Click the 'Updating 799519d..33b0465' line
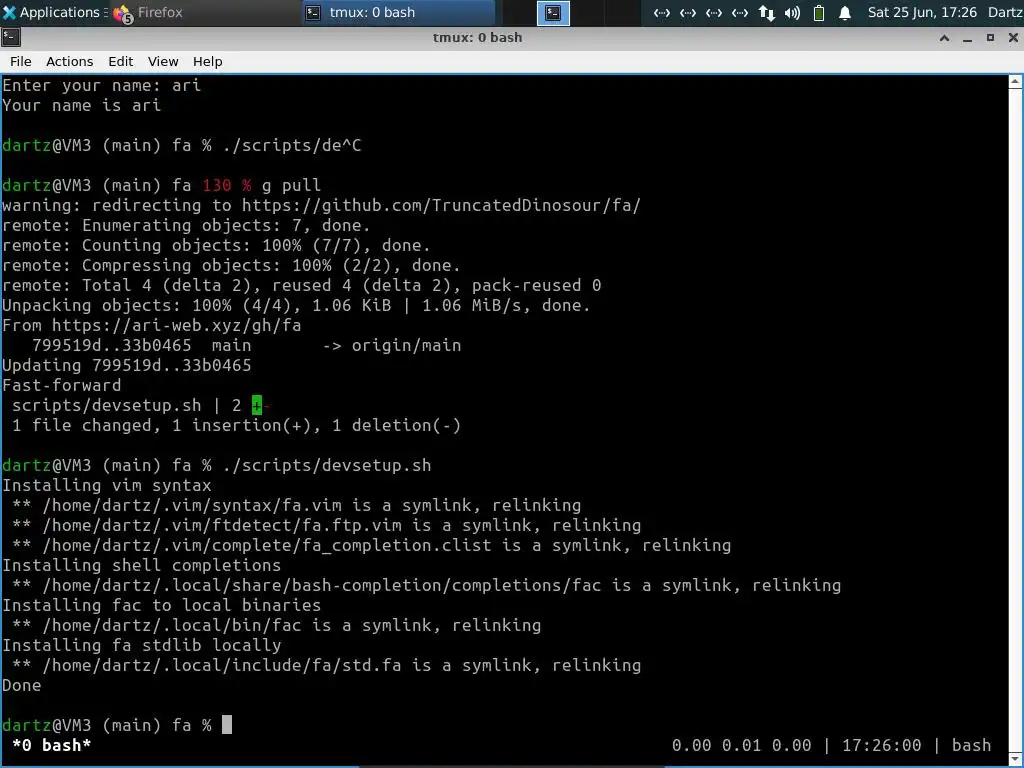Viewport: 1024px width, 768px height. click(127, 365)
